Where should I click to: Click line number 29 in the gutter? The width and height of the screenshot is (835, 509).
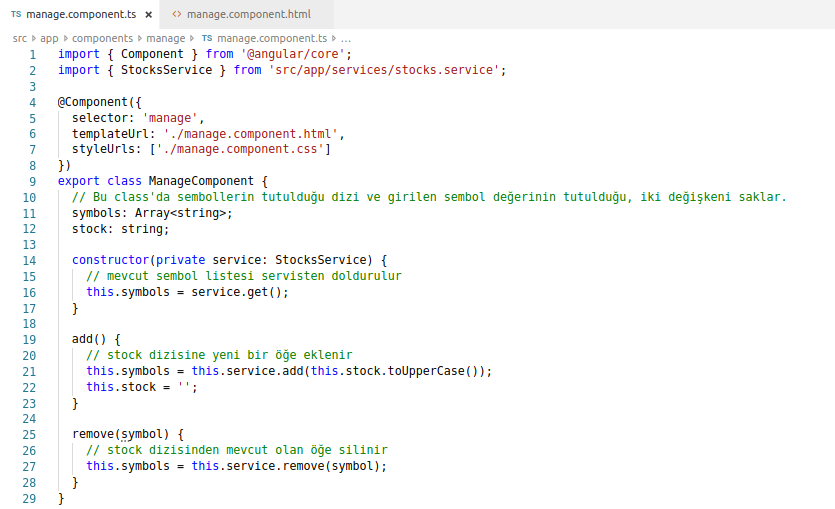tap(29, 498)
